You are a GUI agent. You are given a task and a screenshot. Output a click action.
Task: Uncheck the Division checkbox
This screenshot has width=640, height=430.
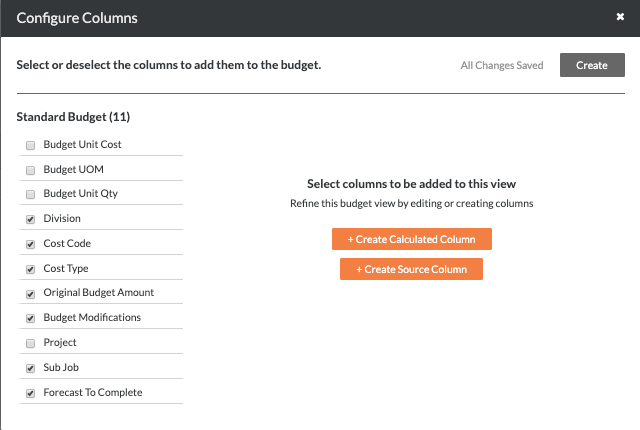click(30, 219)
